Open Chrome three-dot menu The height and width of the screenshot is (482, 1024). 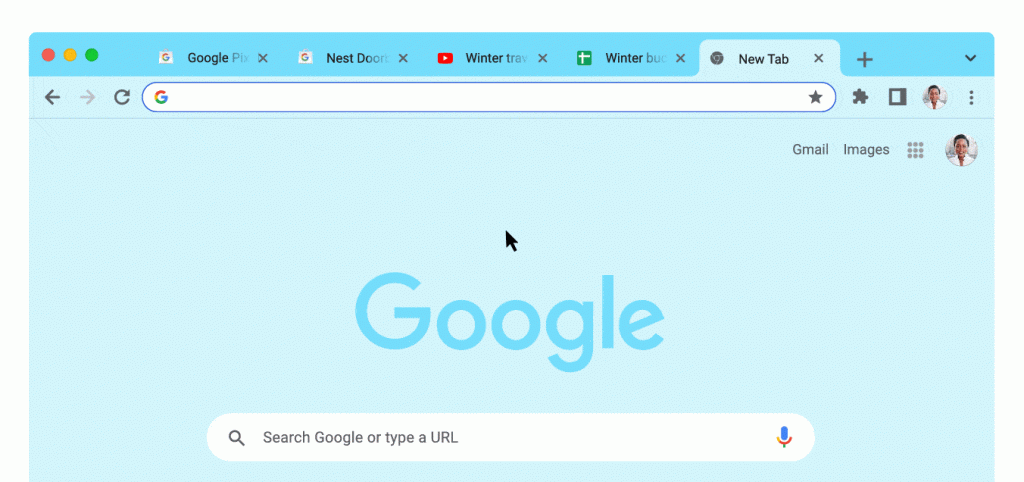pos(971,97)
